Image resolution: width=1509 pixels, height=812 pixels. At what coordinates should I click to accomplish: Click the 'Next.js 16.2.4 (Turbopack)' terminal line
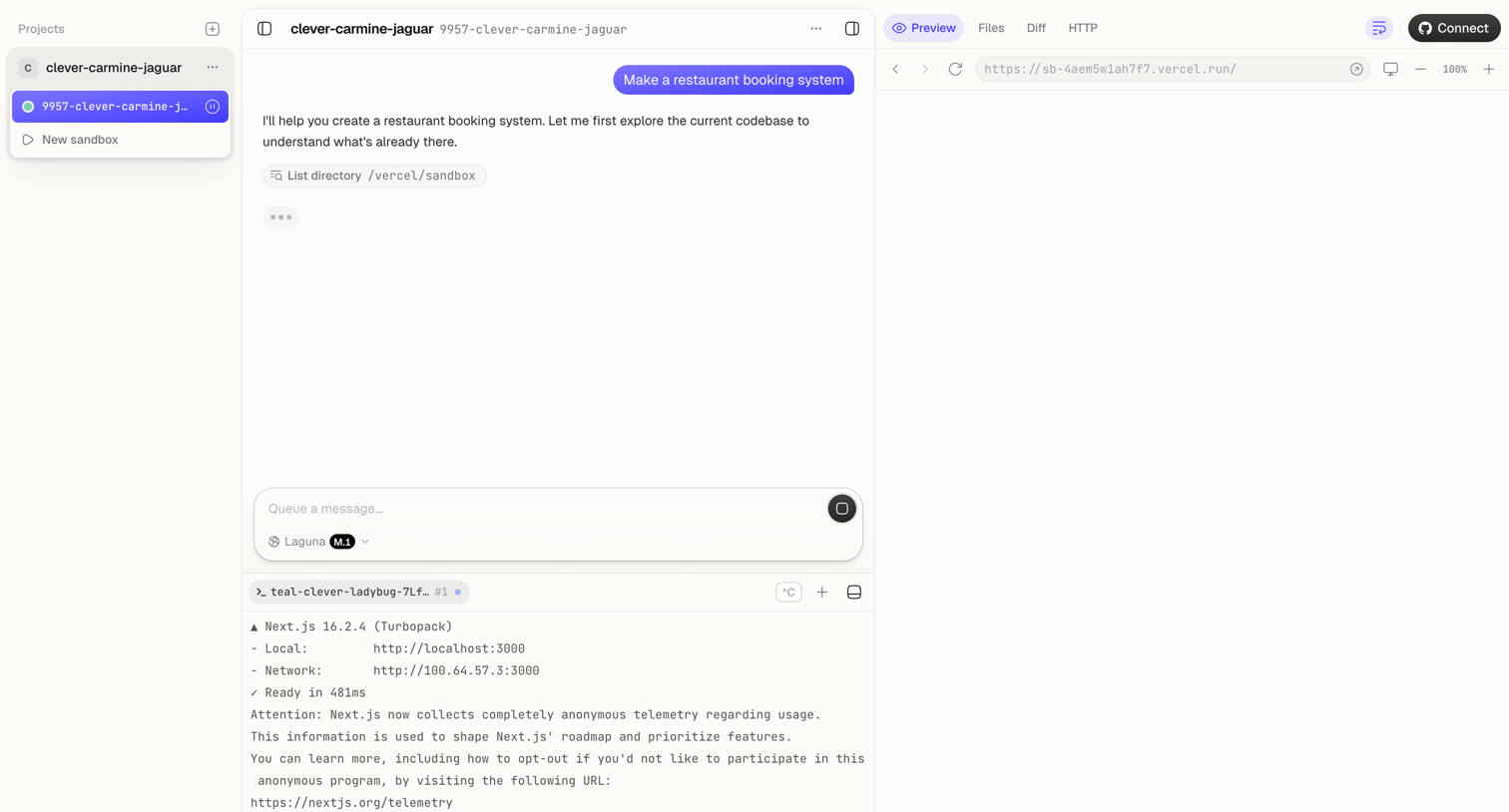pos(351,626)
